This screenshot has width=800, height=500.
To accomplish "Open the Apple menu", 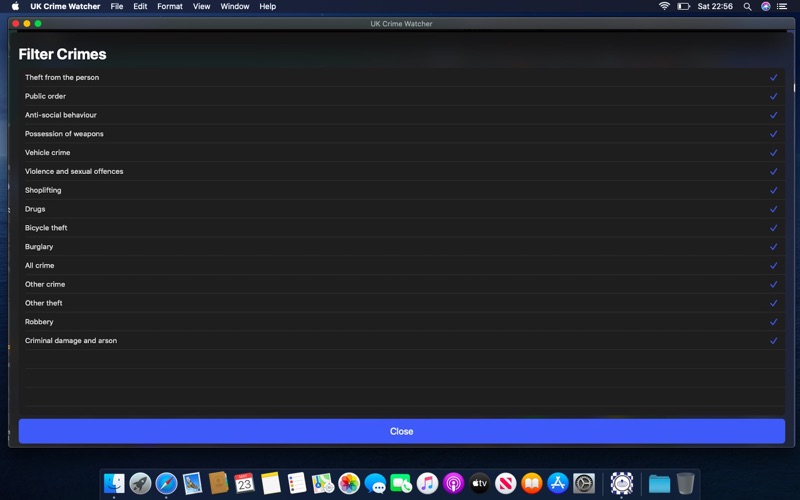I will (15, 6).
